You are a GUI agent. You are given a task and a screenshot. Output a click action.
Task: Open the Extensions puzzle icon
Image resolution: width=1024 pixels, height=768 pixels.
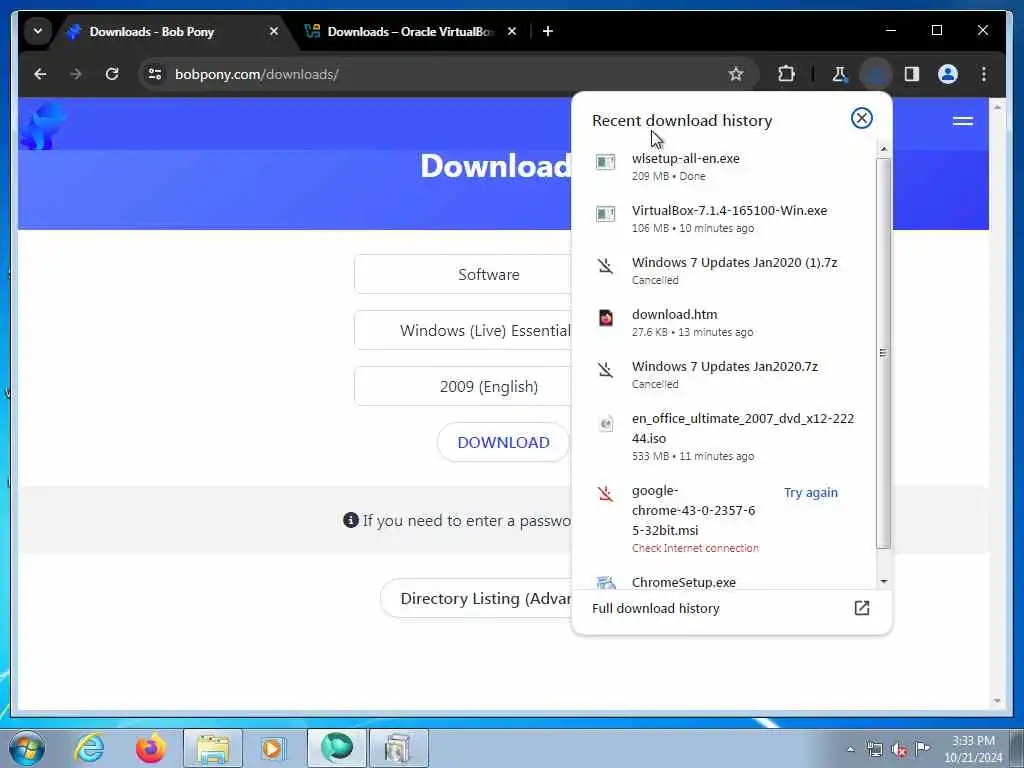(786, 74)
